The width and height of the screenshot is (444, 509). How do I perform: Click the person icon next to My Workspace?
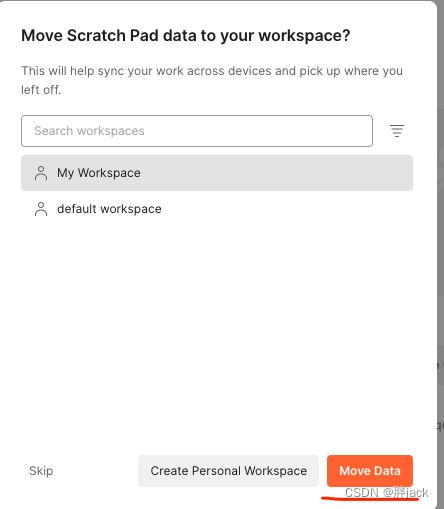click(41, 173)
